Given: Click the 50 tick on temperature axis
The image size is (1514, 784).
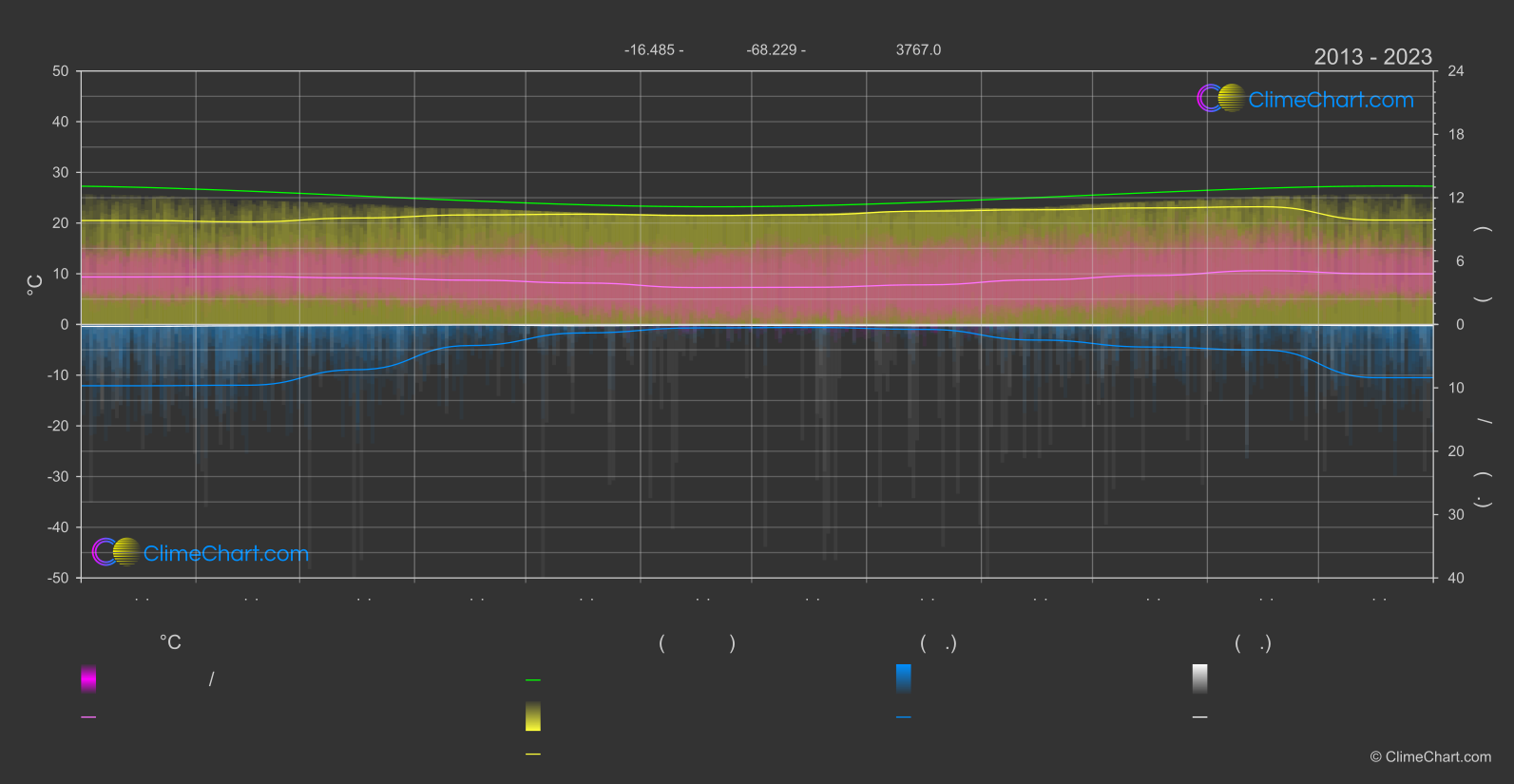Looking at the screenshot, I should (x=61, y=71).
